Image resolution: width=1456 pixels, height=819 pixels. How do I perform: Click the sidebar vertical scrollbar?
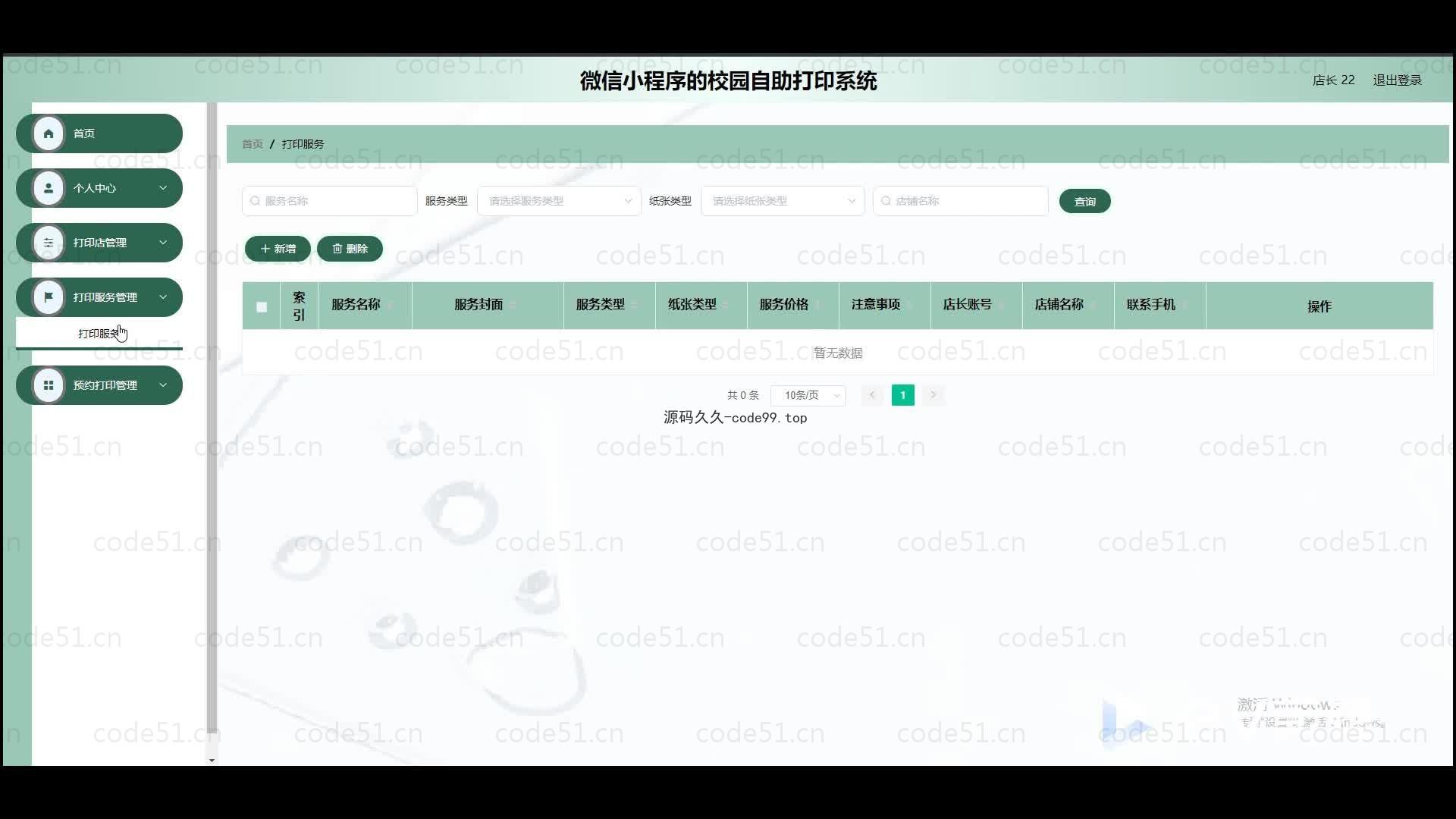click(x=212, y=417)
